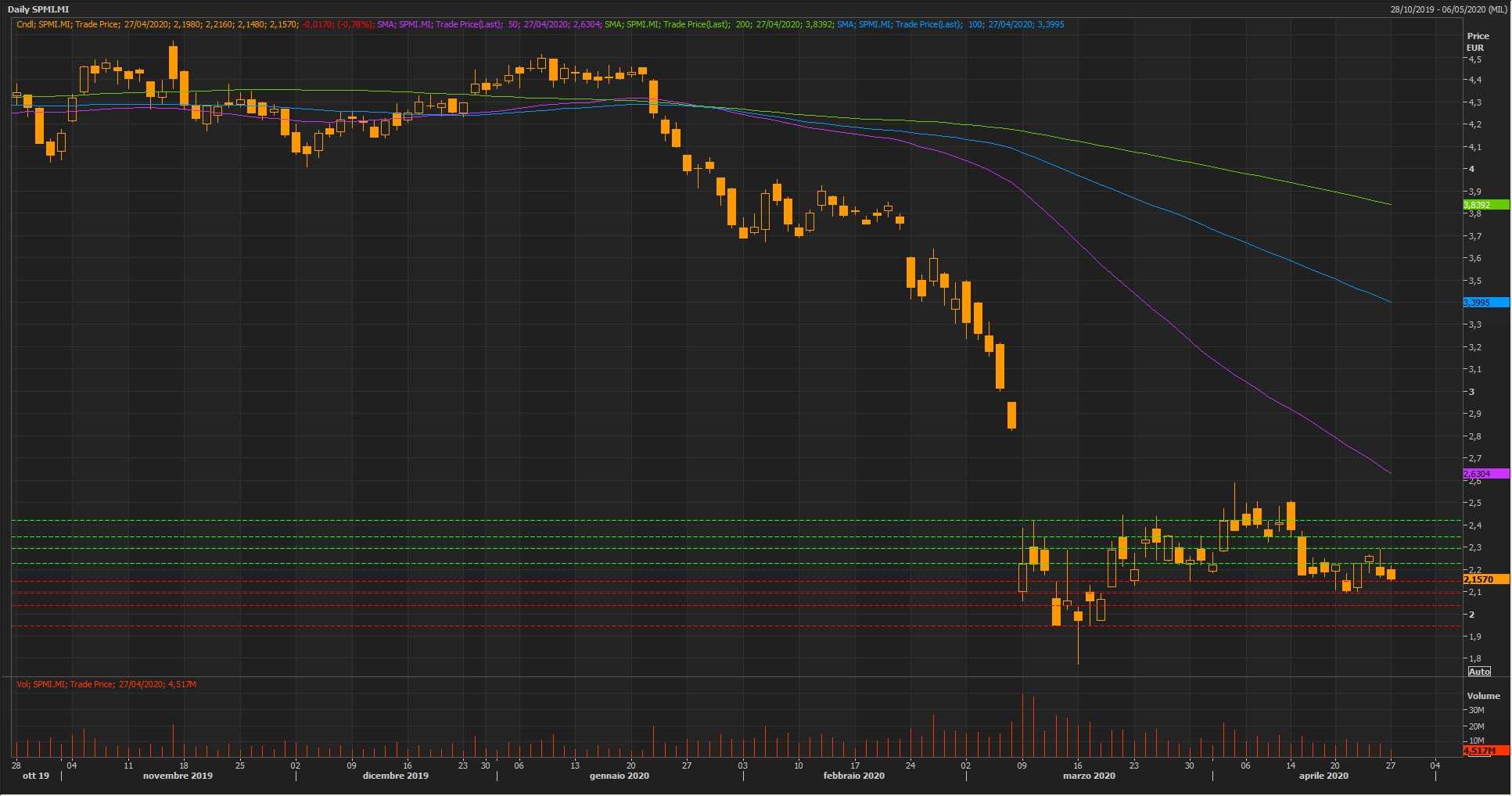Click the Auto scale button
The height and width of the screenshot is (796, 1512).
1479,672
